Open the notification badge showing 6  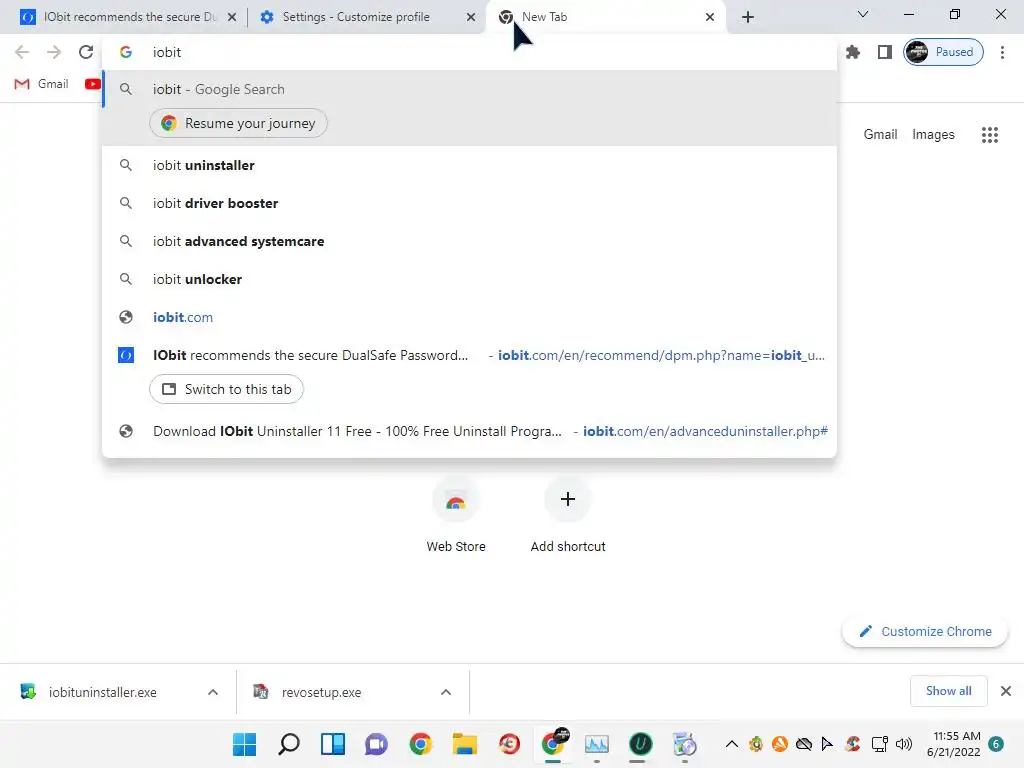(996, 744)
